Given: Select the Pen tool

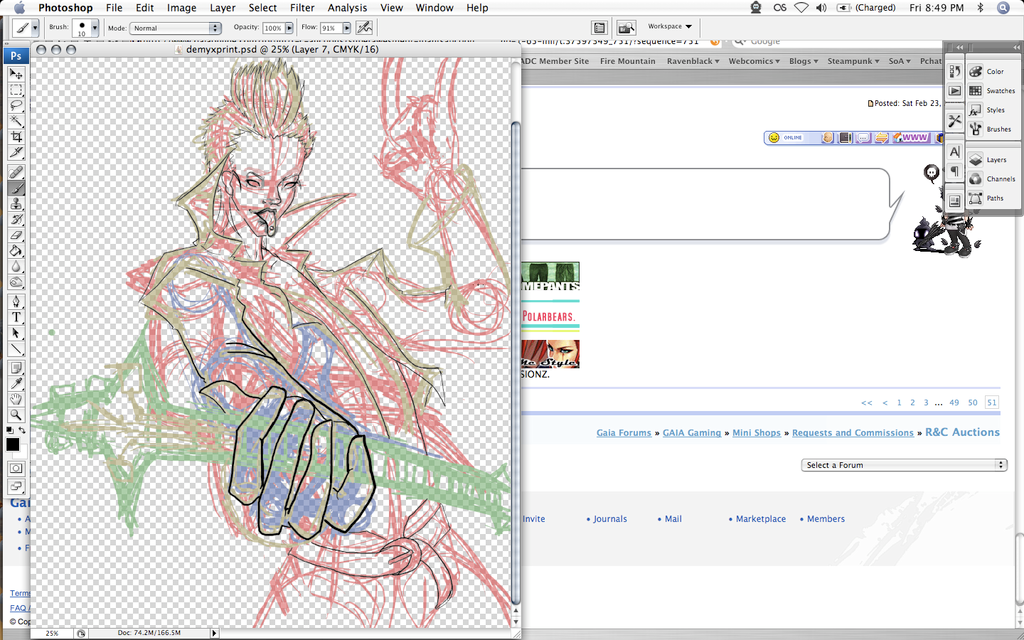Looking at the screenshot, I should point(16,302).
